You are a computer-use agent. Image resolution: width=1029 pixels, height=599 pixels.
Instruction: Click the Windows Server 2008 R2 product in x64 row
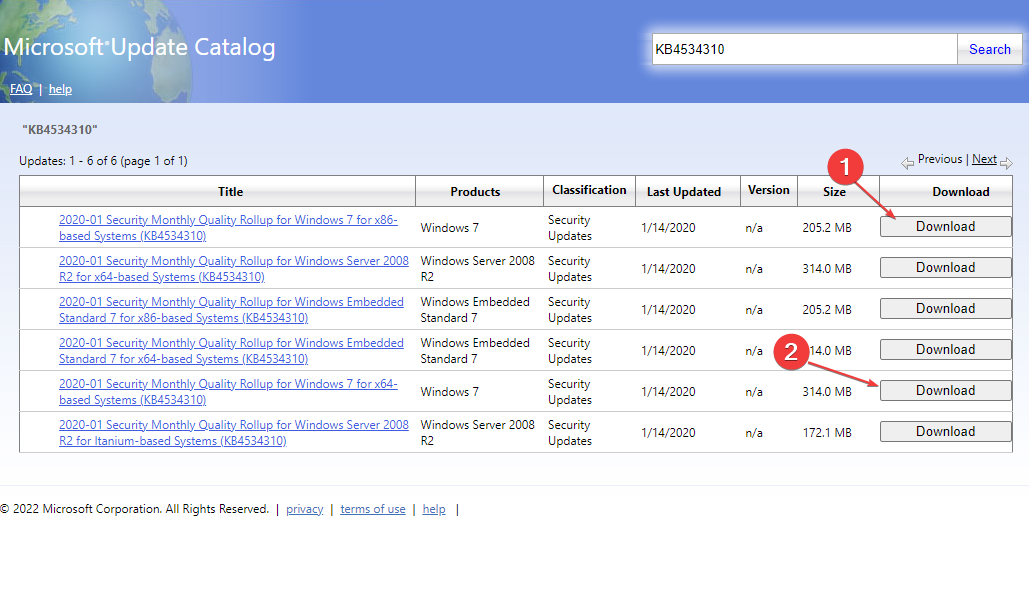(478, 268)
